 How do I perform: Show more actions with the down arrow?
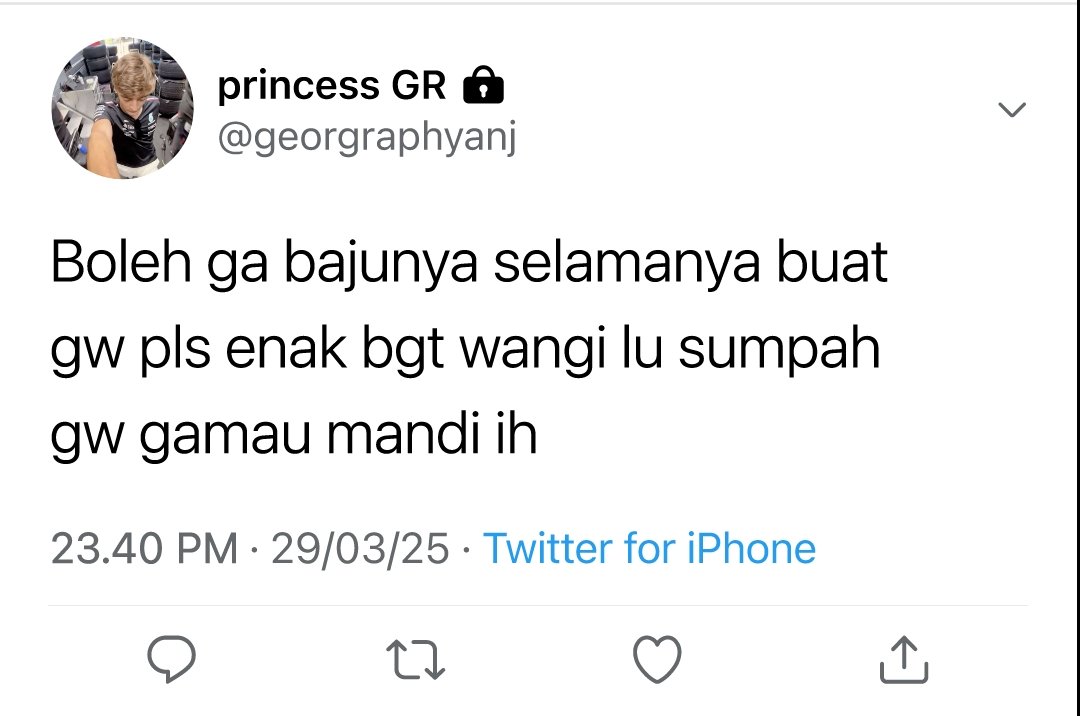point(1012,109)
